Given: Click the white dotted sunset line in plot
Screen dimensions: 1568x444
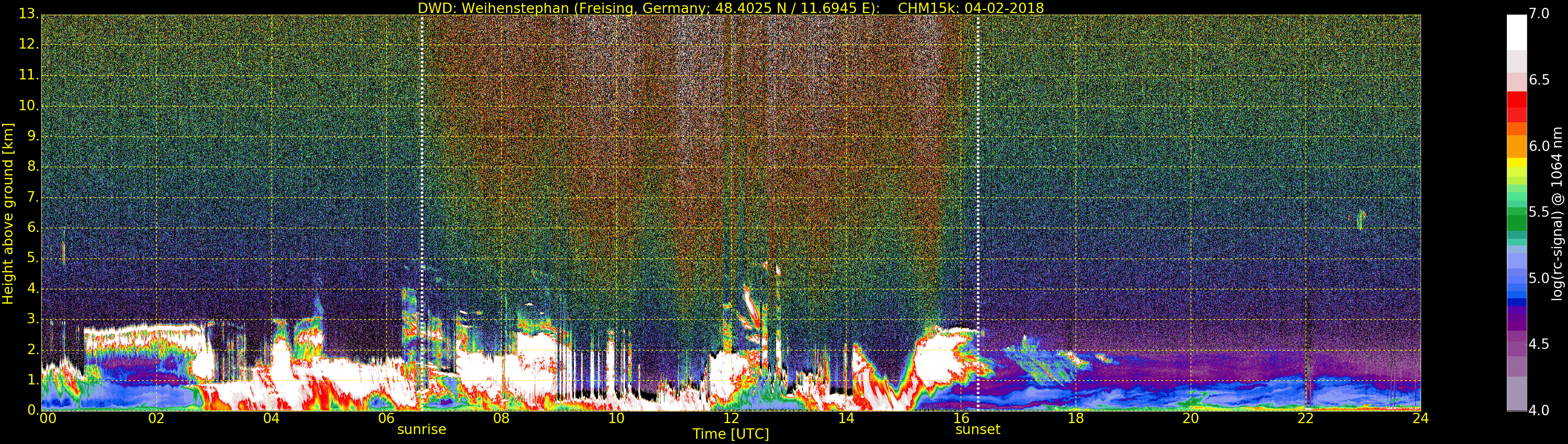Looking at the screenshot, I should (977, 213).
